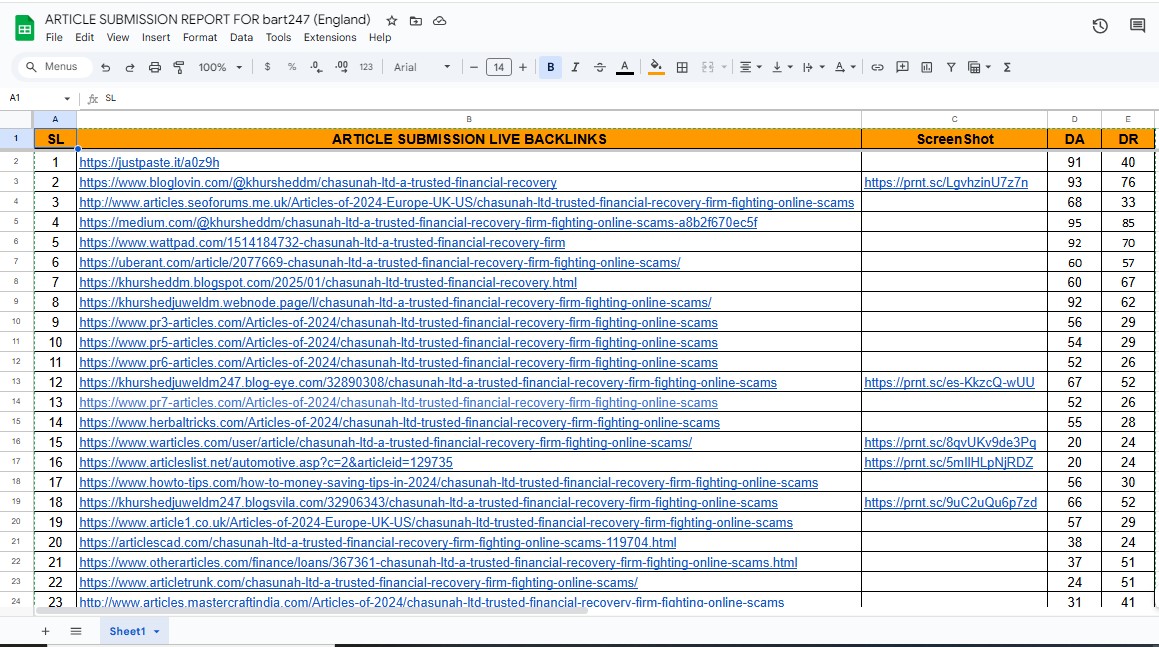Expand the zoom level dropdown
This screenshot has height=647, width=1159.
coord(218,67)
